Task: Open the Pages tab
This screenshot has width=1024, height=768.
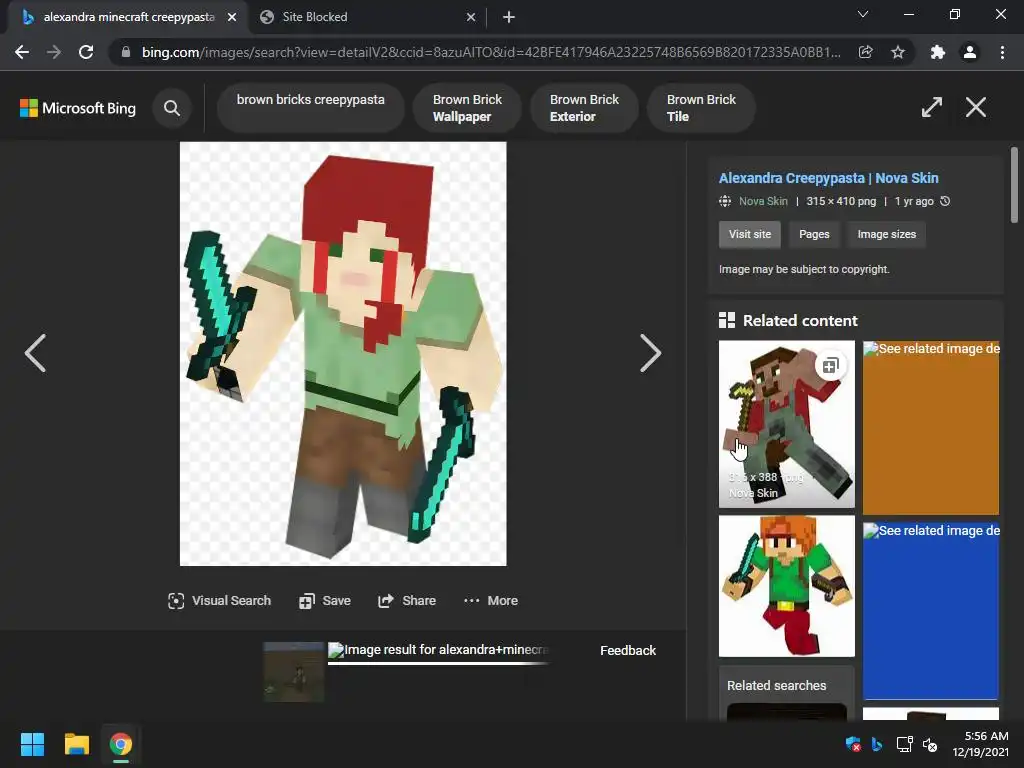Action: pos(814,234)
